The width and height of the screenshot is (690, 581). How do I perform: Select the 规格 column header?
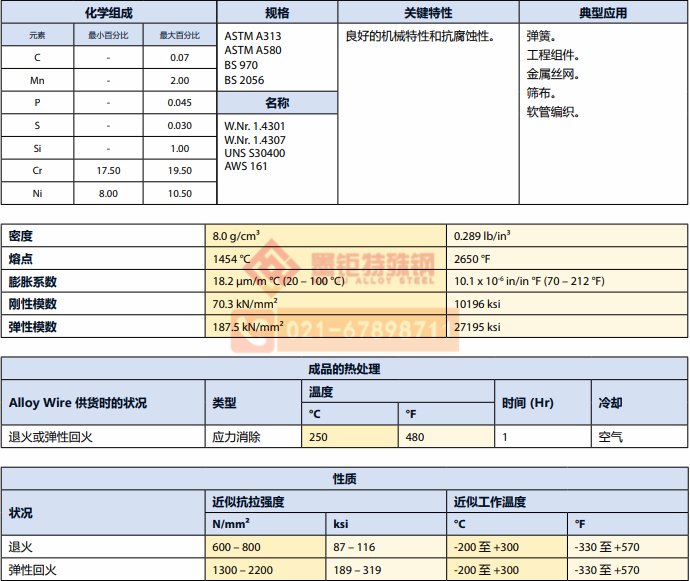click(277, 13)
